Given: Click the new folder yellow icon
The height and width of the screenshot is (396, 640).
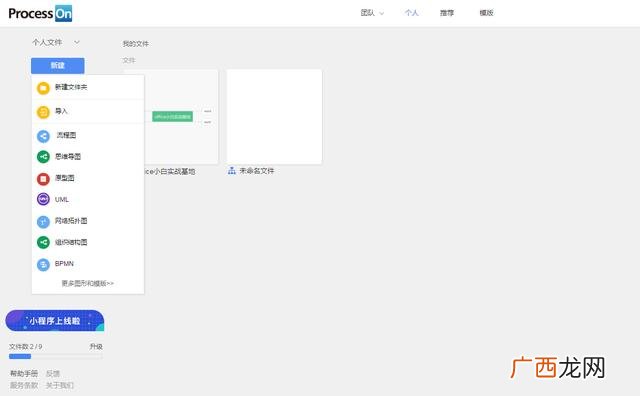Looking at the screenshot, I should [x=43, y=88].
